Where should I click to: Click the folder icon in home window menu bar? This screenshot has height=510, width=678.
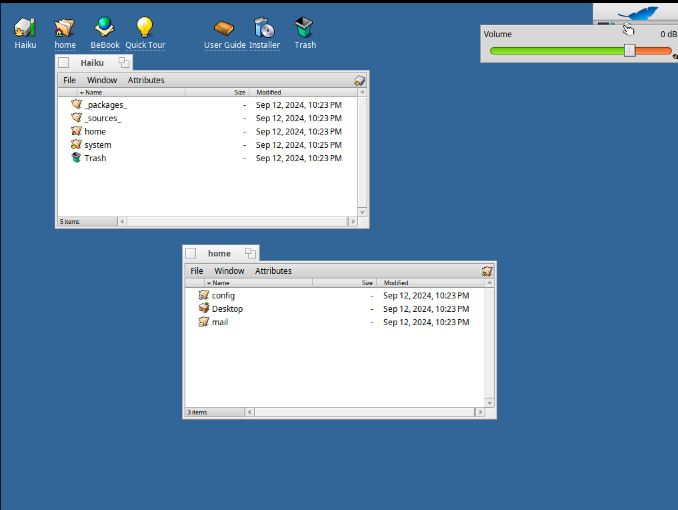click(x=487, y=271)
